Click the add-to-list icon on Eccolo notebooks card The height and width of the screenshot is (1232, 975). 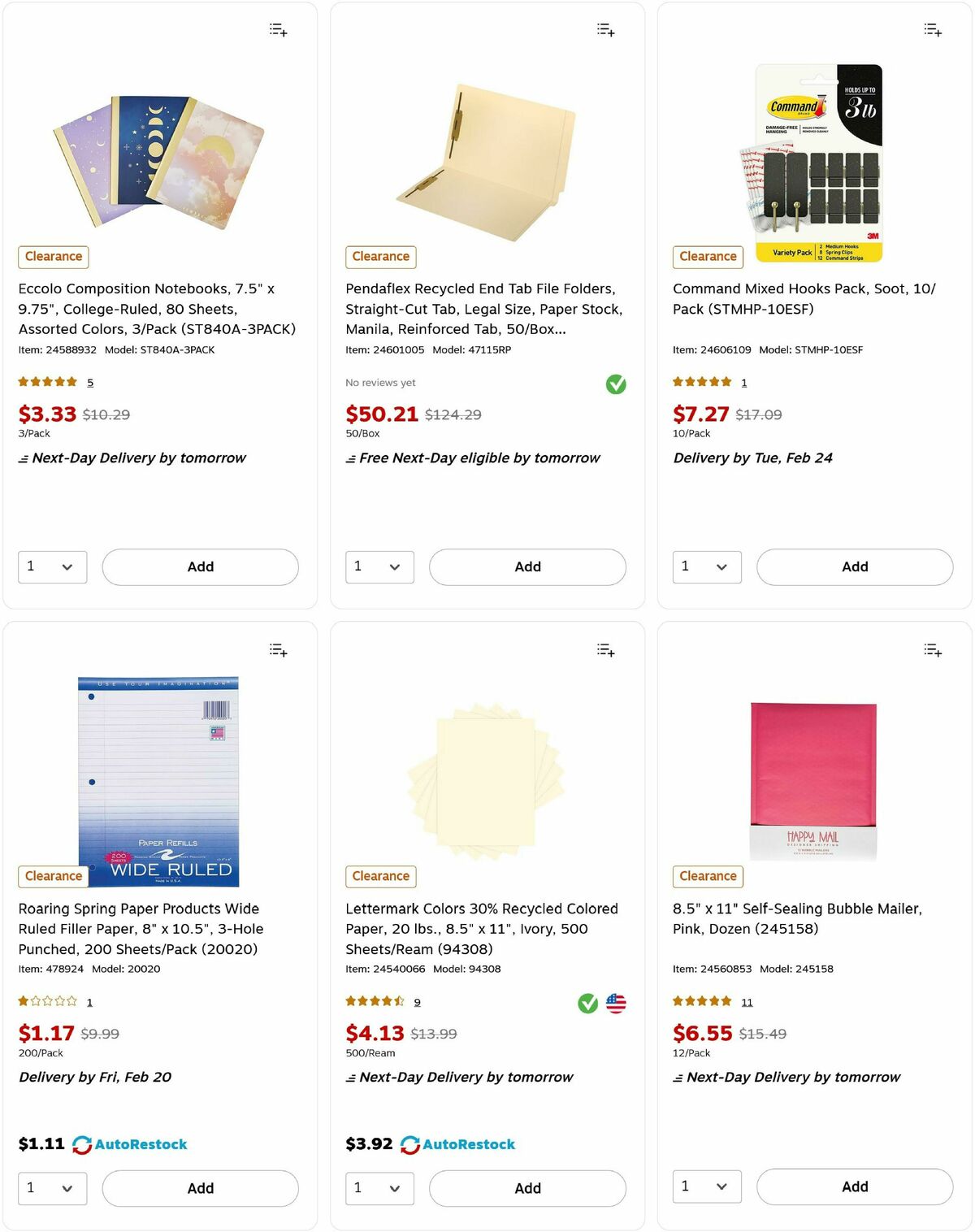(x=278, y=29)
